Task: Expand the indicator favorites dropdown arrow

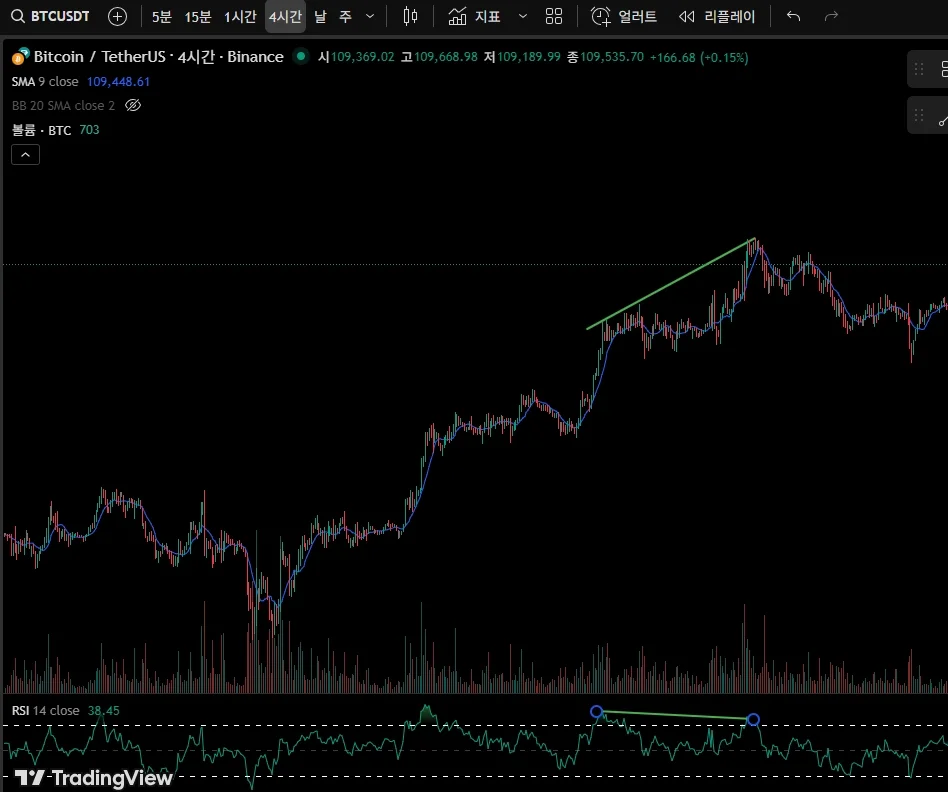Action: point(523,16)
